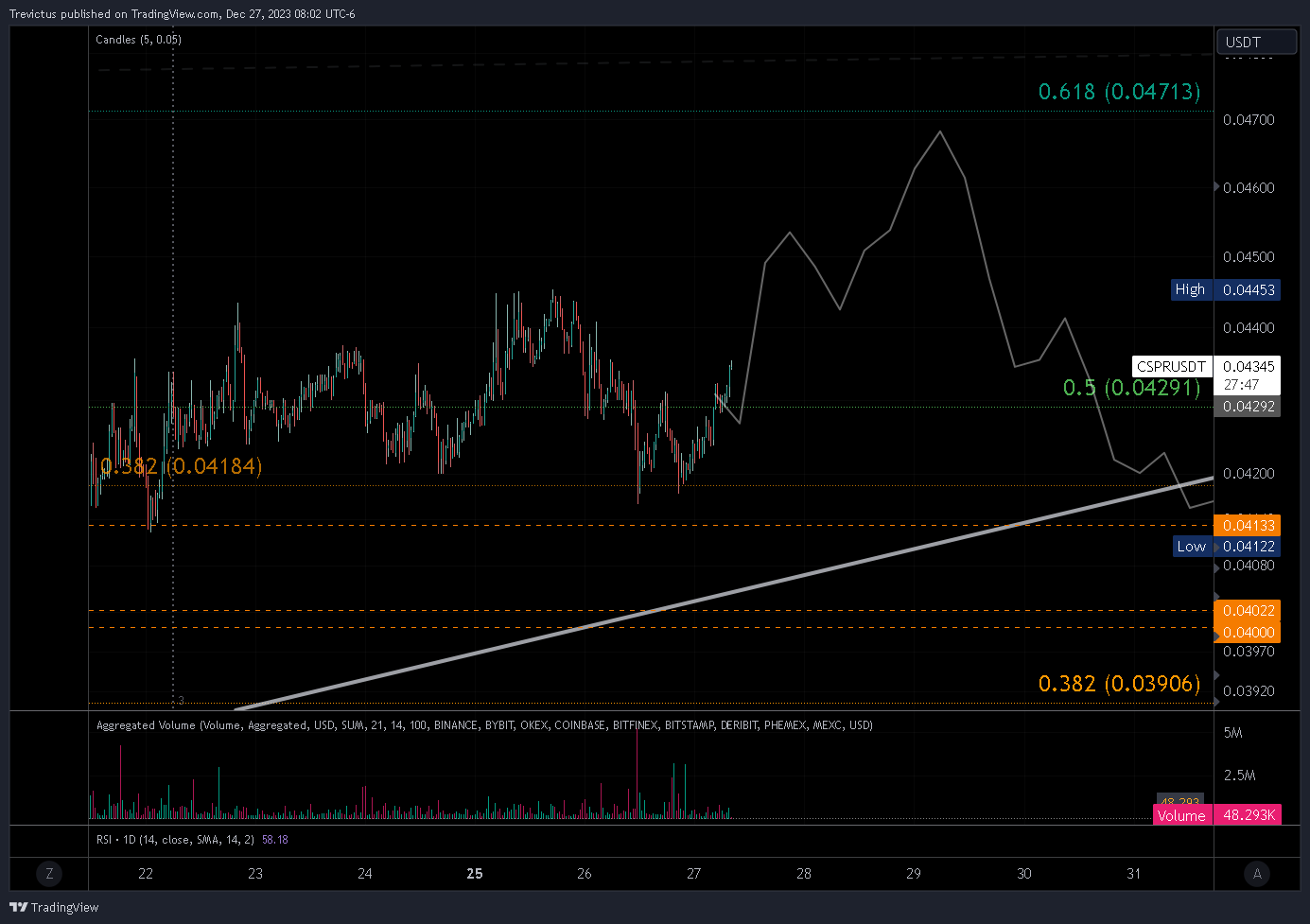
Task: Click the High 0.04453 price label
Action: point(1225,290)
